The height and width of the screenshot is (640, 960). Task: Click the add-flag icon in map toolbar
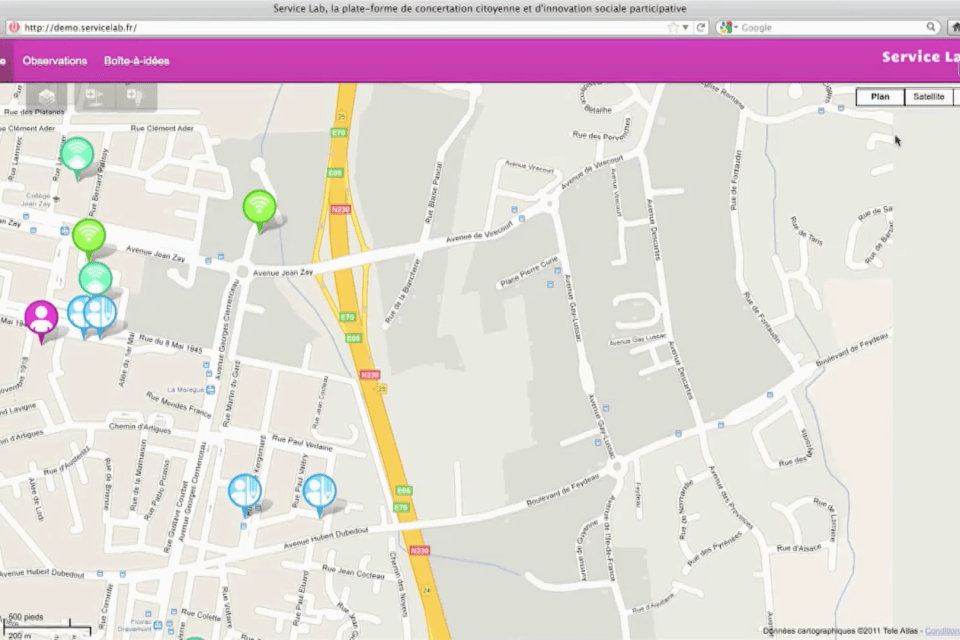[x=94, y=96]
